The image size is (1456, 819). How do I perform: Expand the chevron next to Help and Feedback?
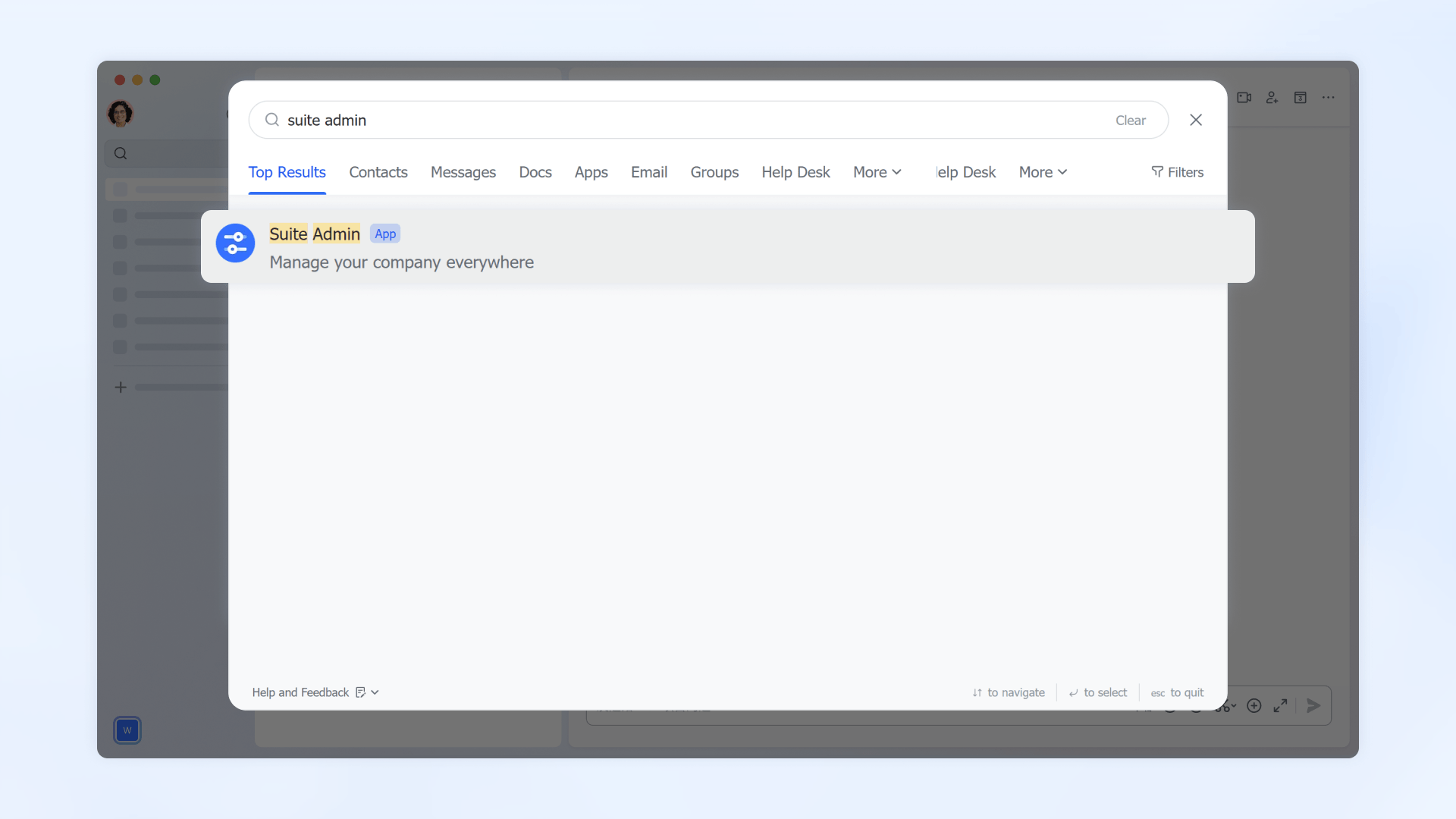(x=375, y=692)
